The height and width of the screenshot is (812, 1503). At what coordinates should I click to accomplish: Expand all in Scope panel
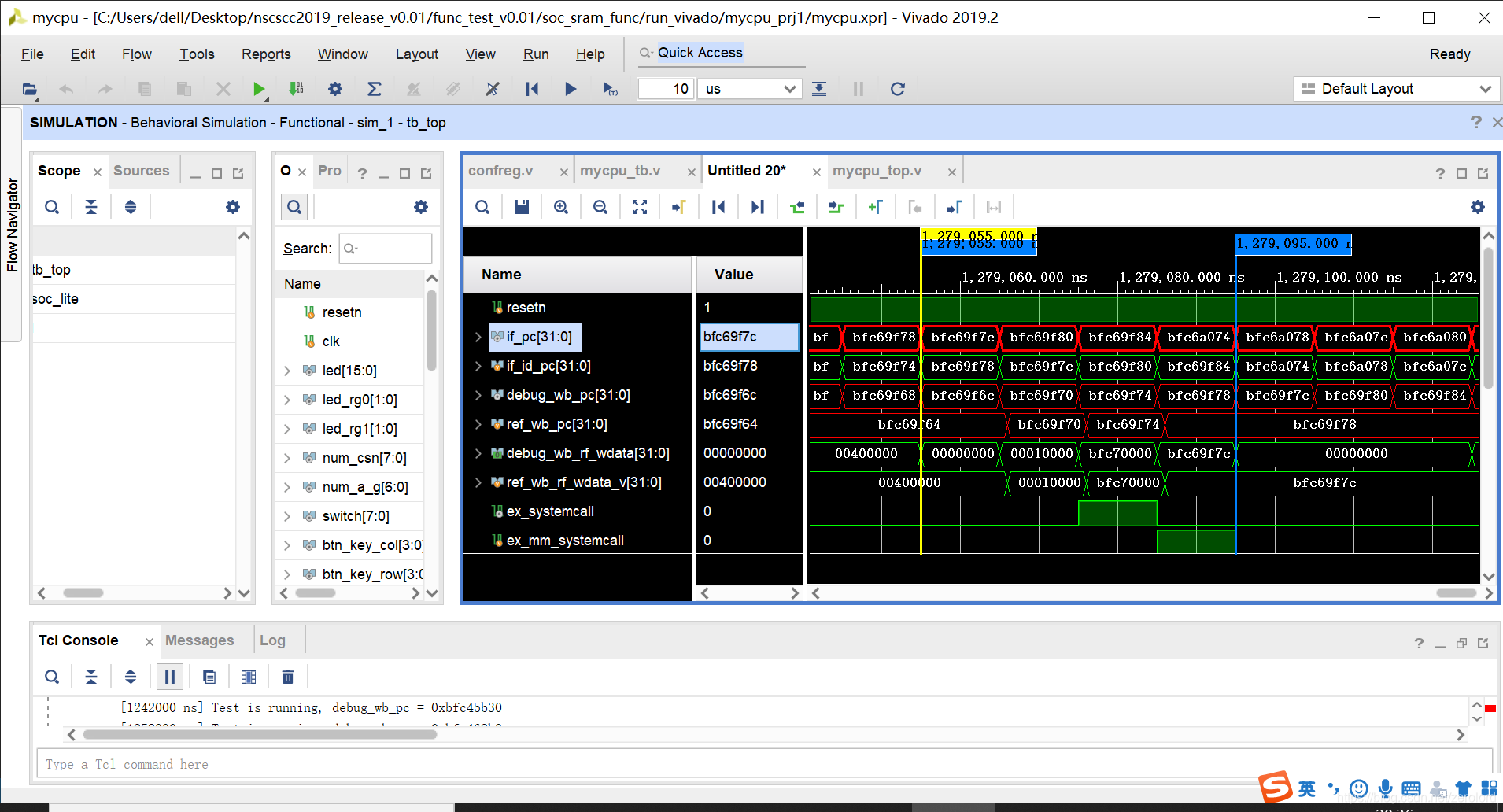(131, 207)
